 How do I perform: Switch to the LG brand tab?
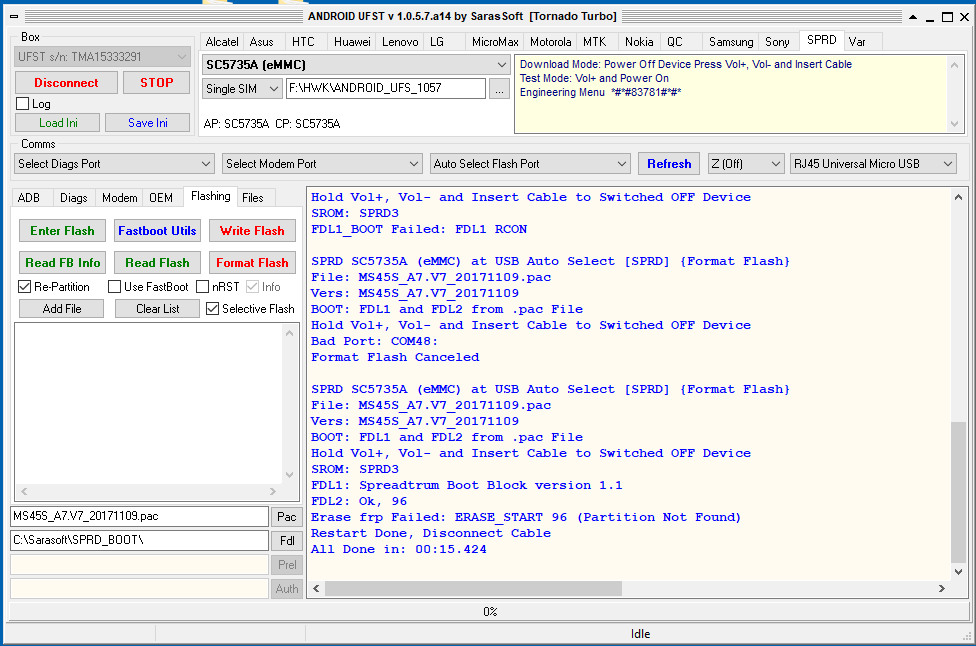(437, 42)
